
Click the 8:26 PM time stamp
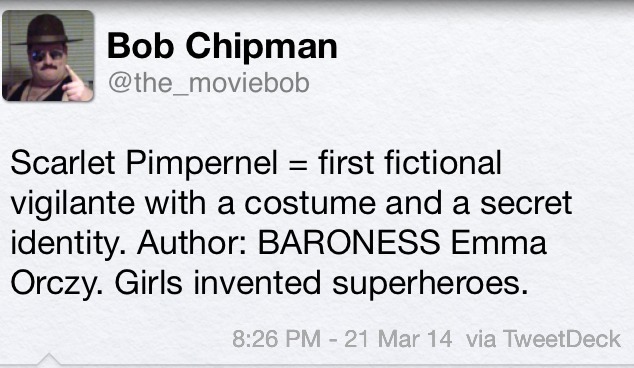tap(277, 338)
